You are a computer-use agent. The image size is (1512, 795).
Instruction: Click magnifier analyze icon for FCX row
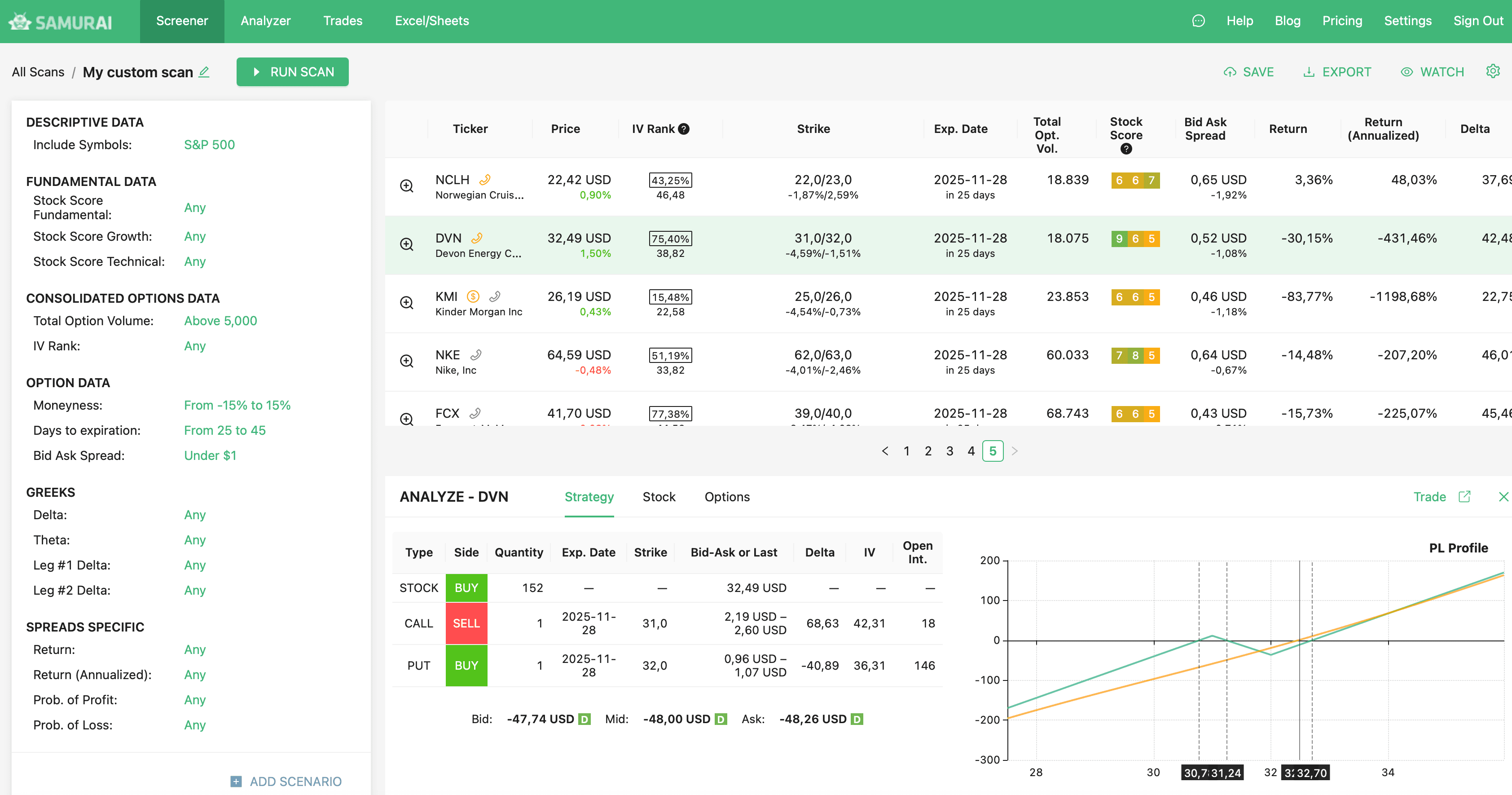(x=407, y=419)
